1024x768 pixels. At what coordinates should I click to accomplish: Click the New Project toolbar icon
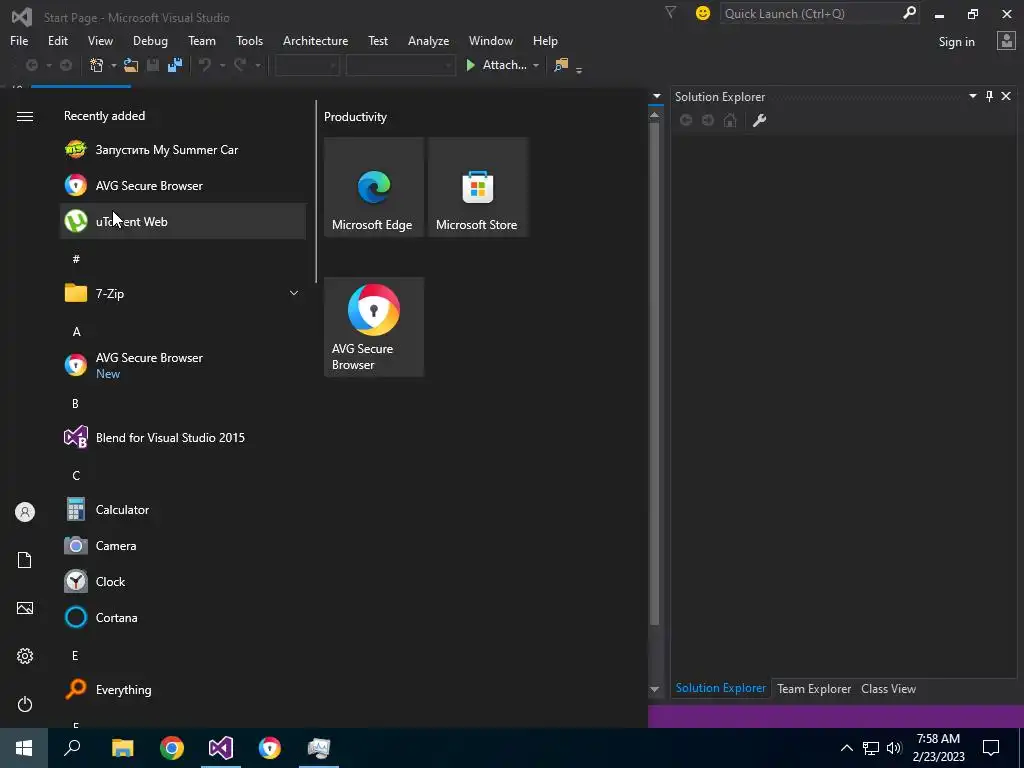pos(97,65)
